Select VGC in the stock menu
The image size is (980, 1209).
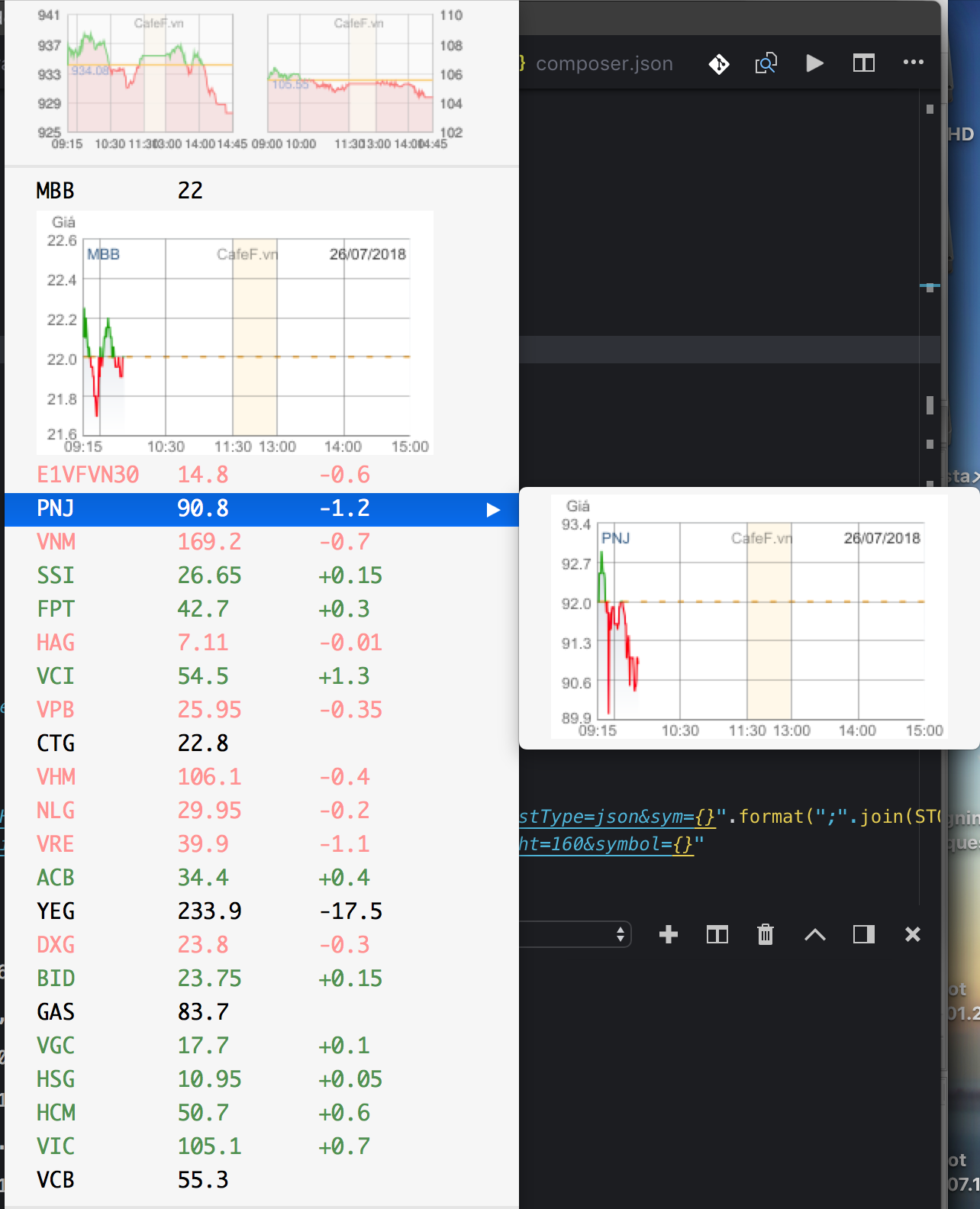pyautogui.click(x=262, y=1046)
